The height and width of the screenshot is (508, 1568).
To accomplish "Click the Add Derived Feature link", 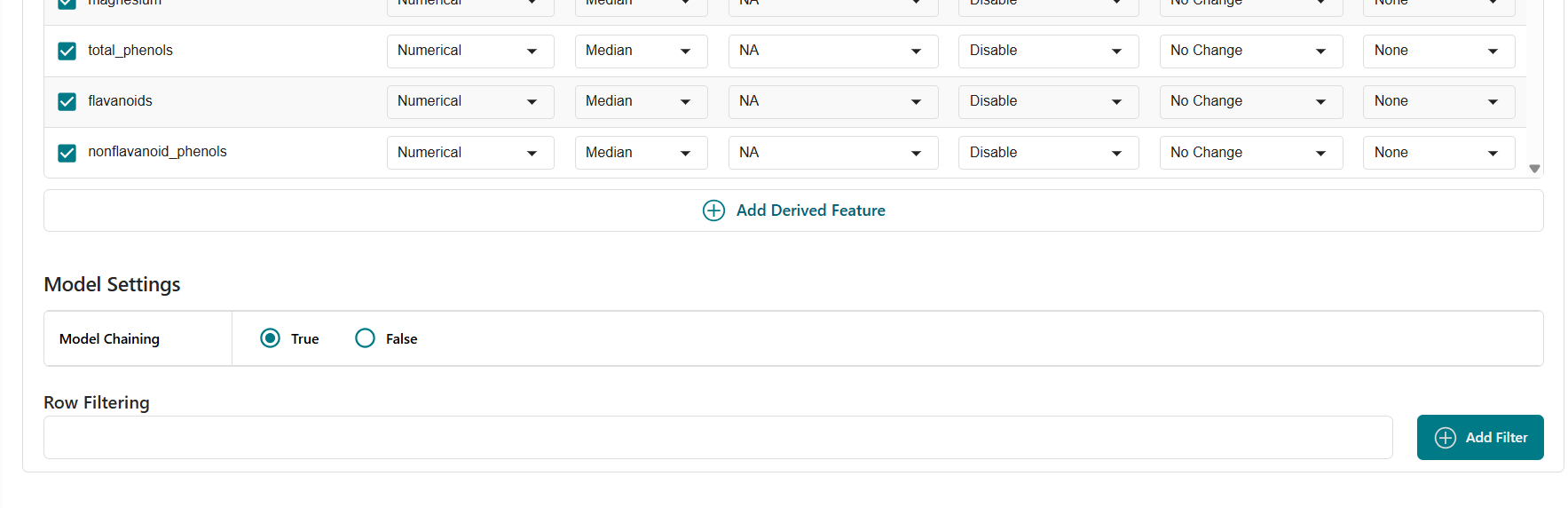I will [810, 210].
